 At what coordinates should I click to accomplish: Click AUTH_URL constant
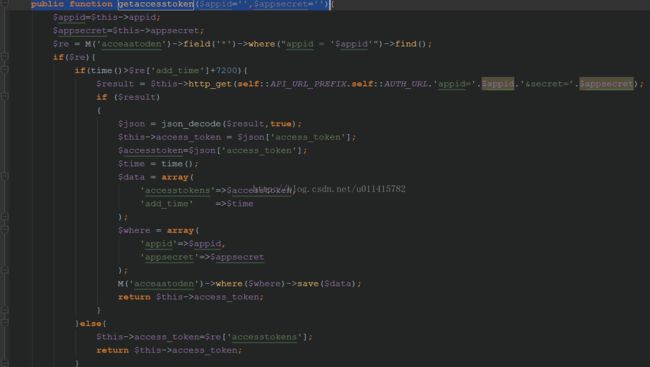pyautogui.click(x=406, y=84)
